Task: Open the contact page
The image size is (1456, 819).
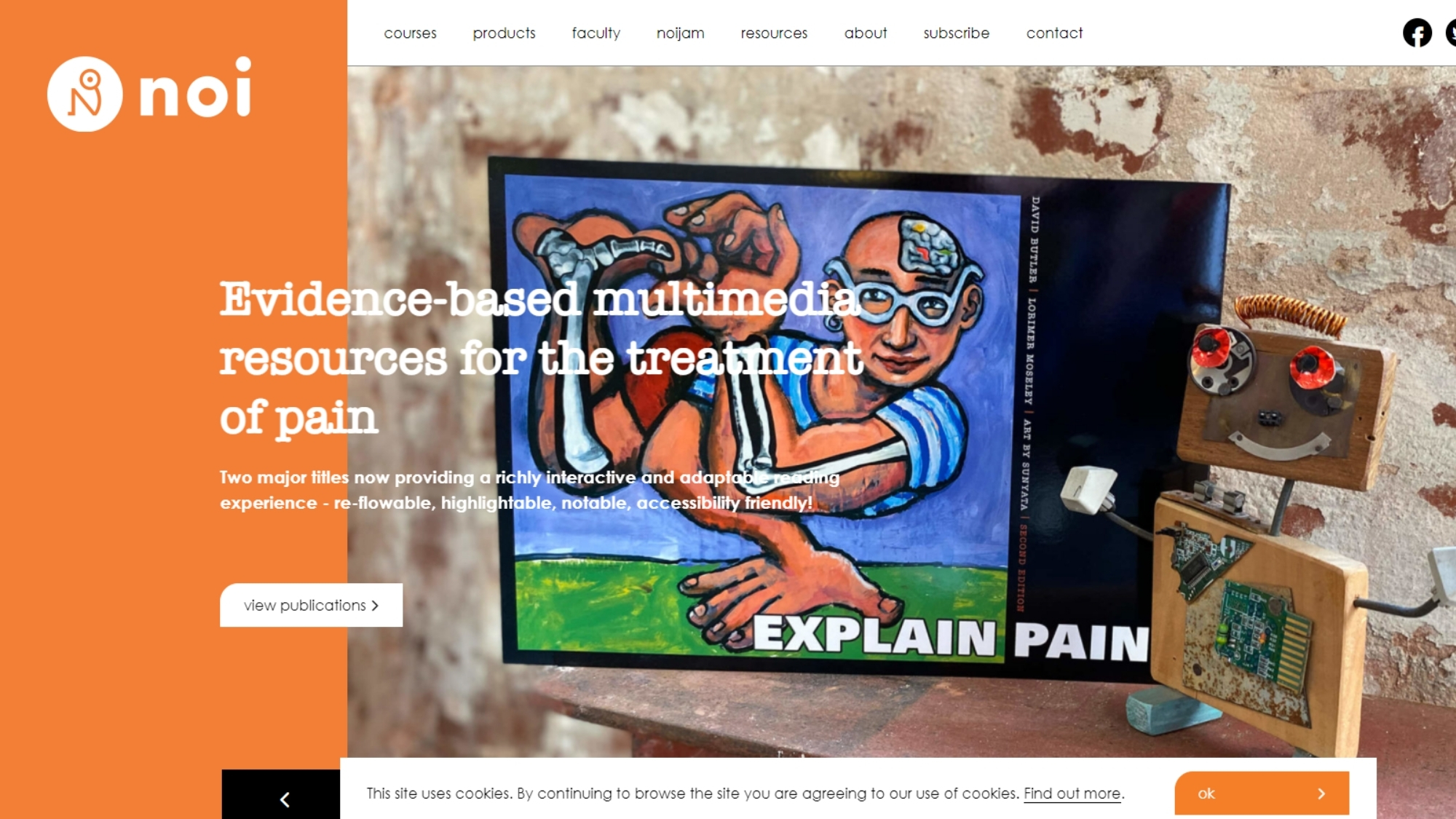Action: (x=1054, y=33)
